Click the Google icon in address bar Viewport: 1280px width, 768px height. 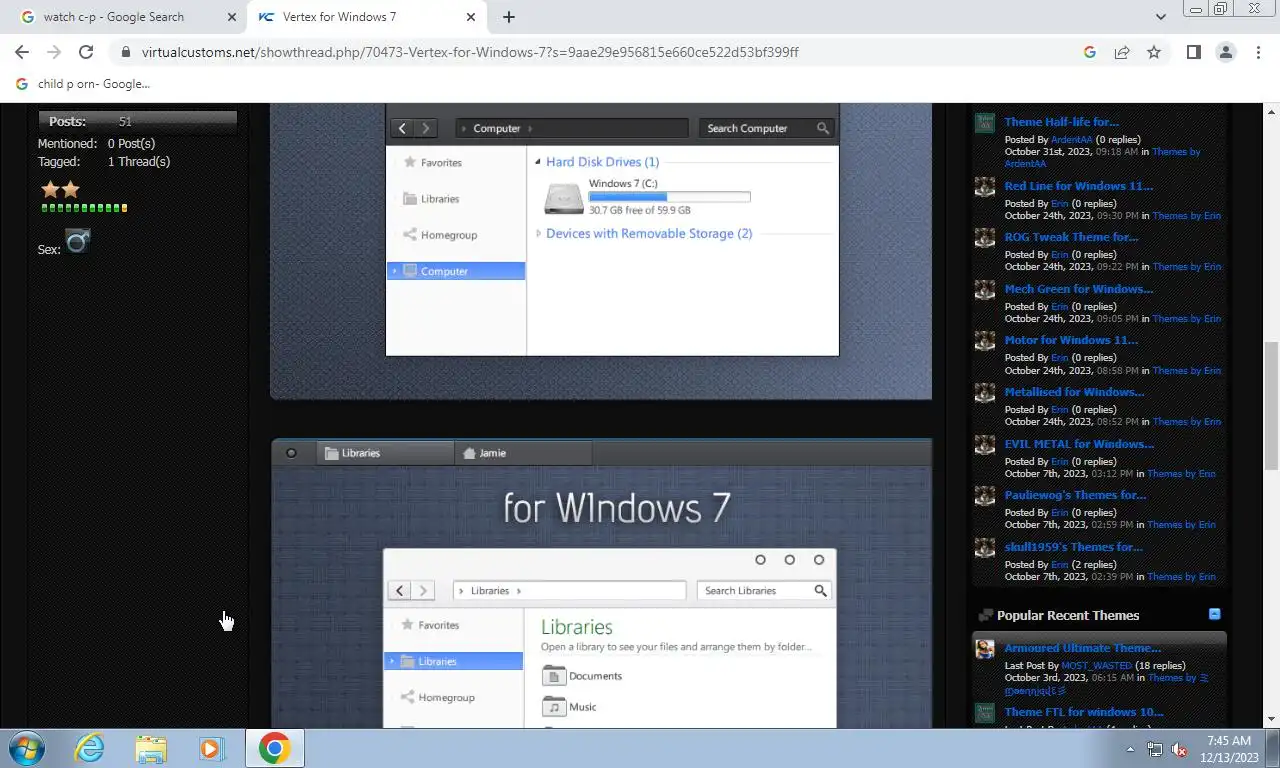(1090, 52)
